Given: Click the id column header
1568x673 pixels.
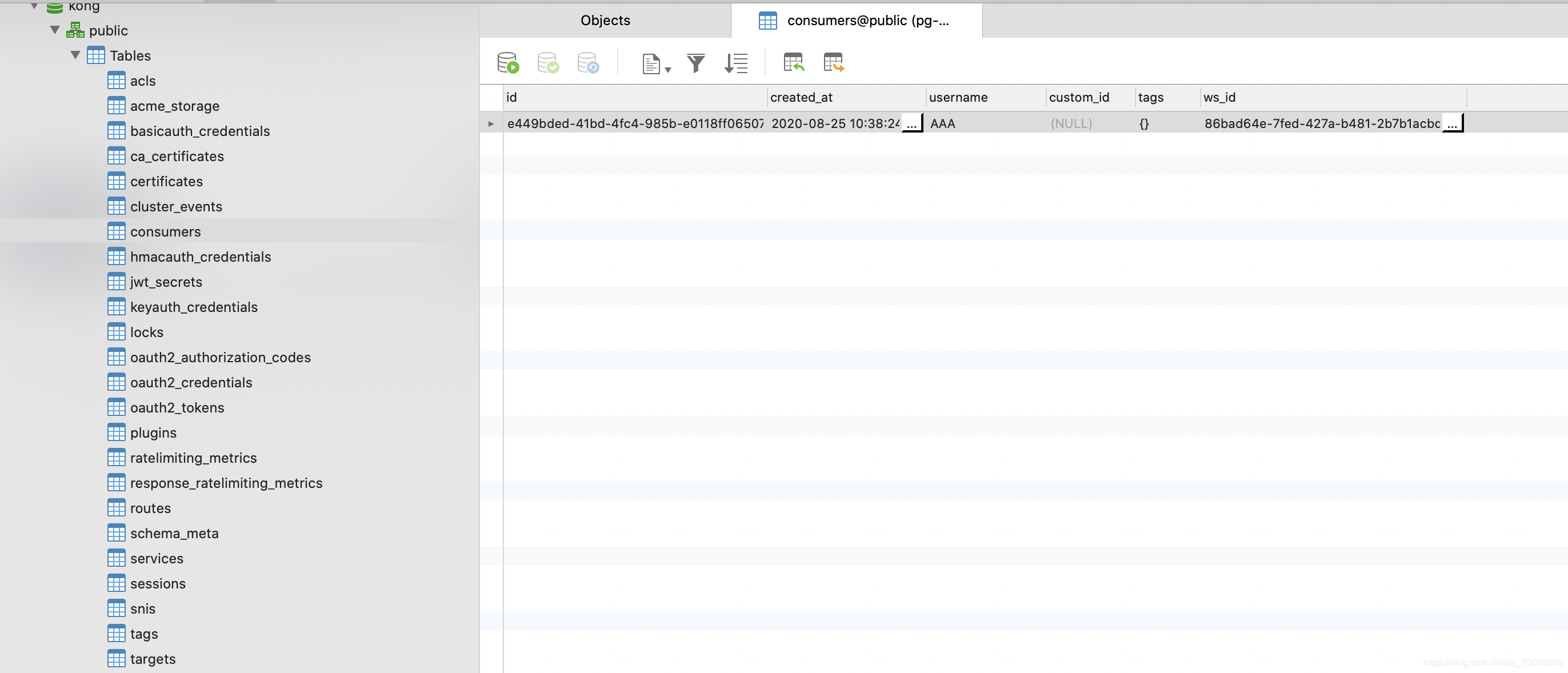Looking at the screenshot, I should 635,97.
